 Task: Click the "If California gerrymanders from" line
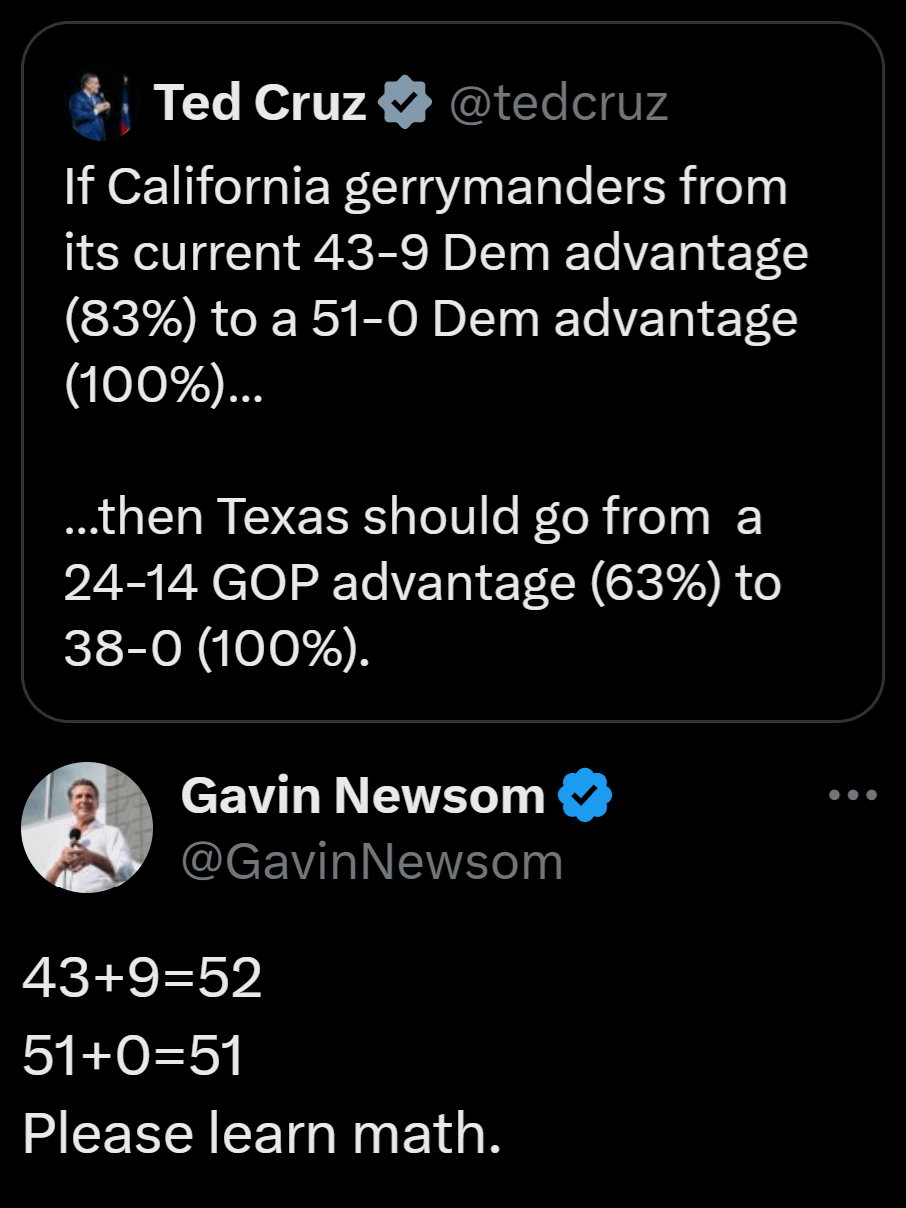pyautogui.click(x=425, y=188)
